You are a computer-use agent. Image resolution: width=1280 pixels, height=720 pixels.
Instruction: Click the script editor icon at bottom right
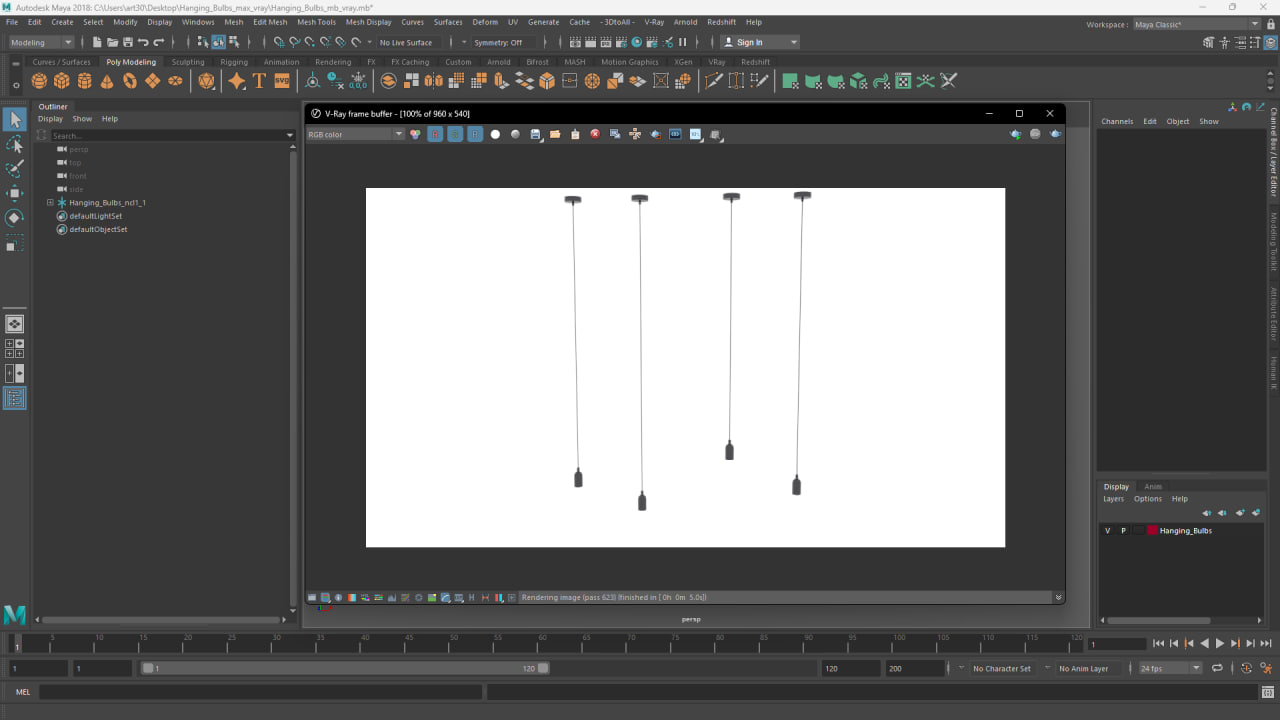1267,692
